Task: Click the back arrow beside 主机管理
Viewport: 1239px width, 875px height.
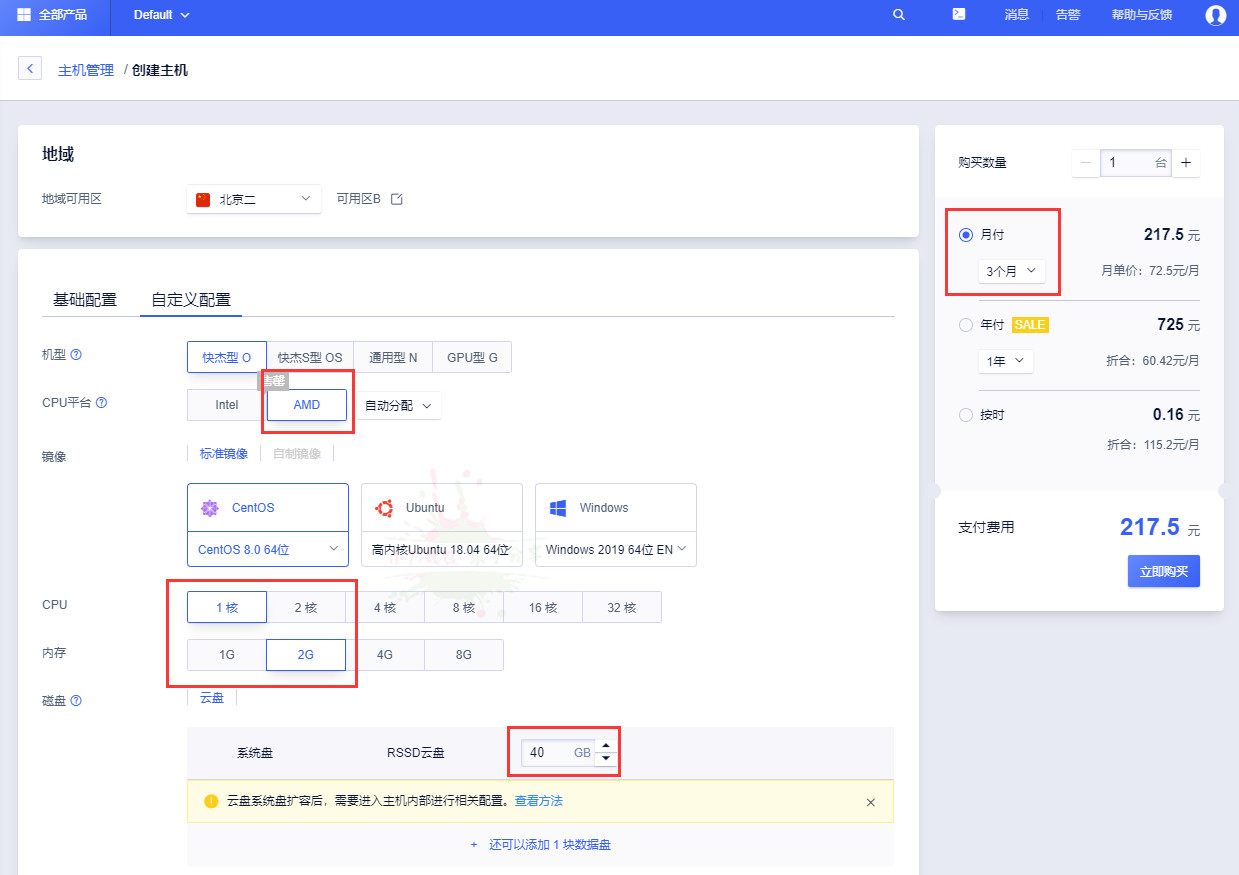Action: point(30,69)
